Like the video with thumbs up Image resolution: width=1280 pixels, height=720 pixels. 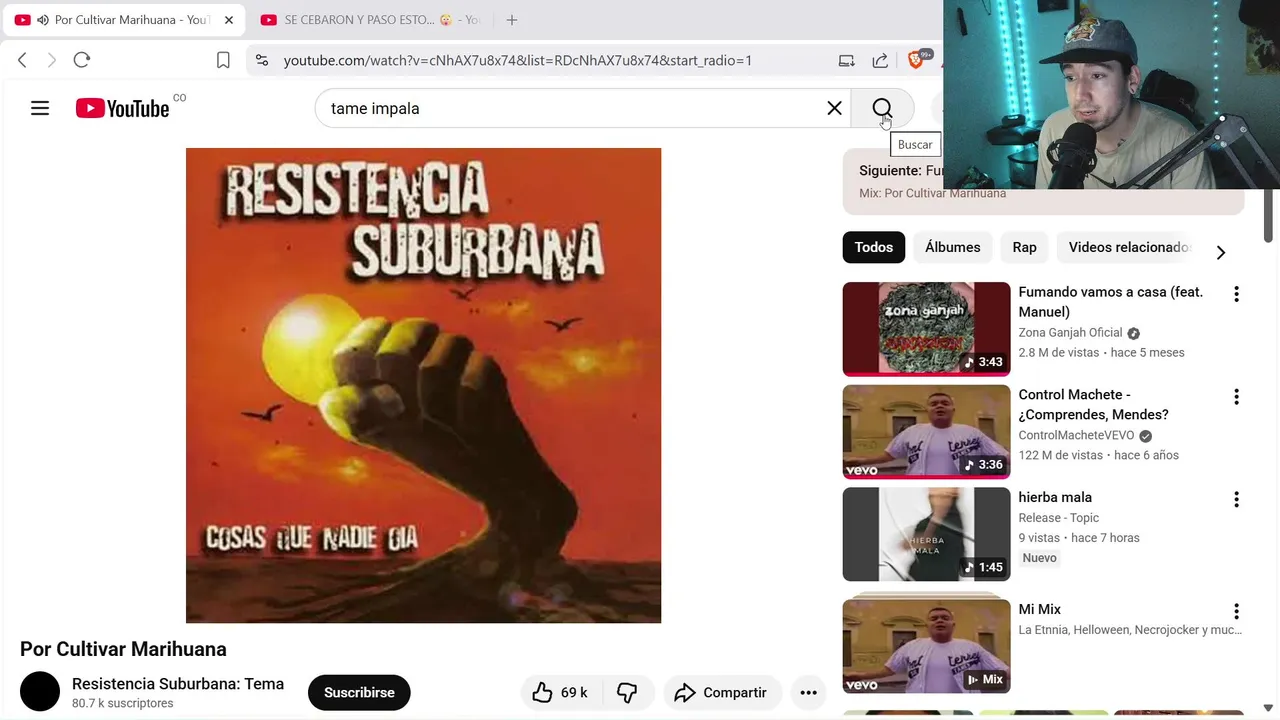click(558, 692)
